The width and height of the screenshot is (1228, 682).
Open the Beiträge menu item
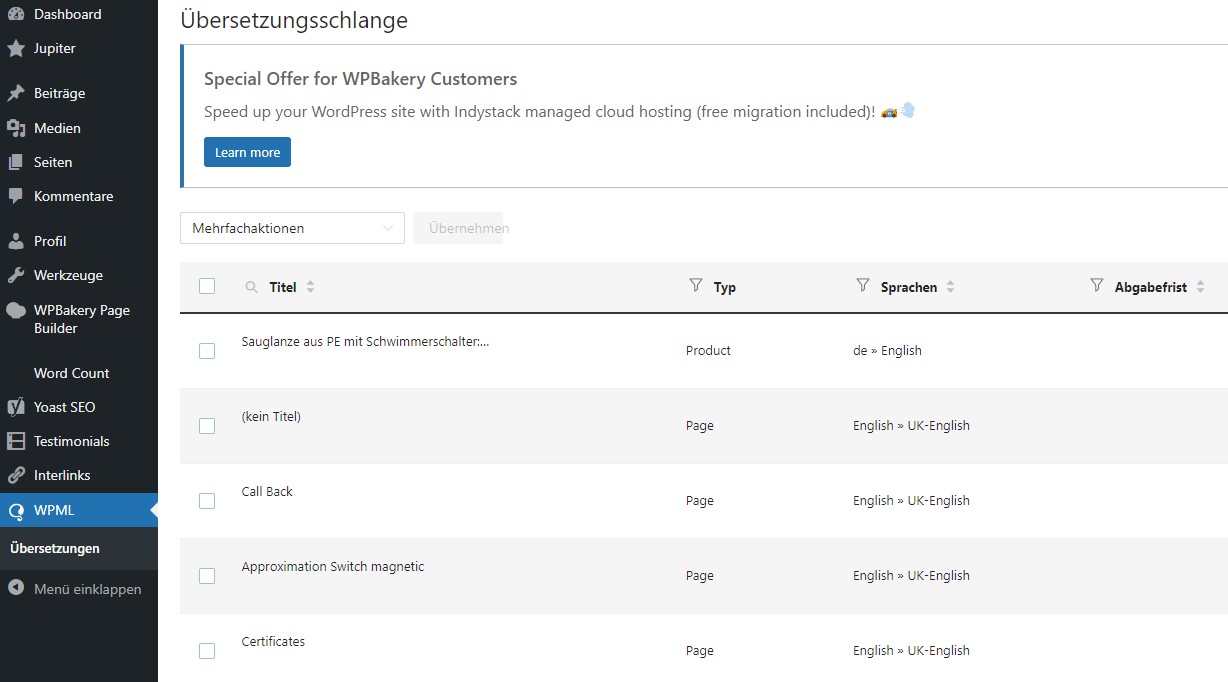tap(59, 93)
